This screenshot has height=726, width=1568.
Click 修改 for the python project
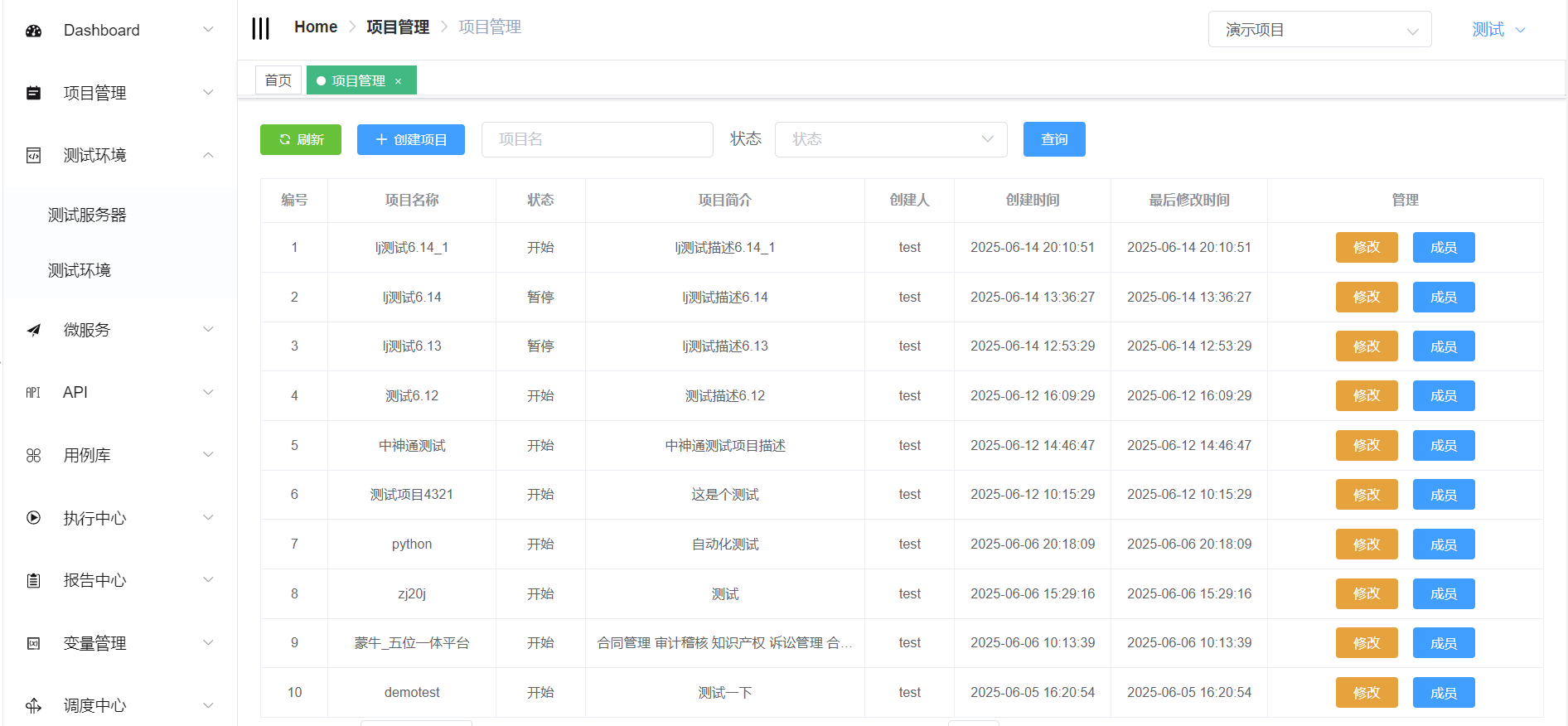click(1366, 544)
